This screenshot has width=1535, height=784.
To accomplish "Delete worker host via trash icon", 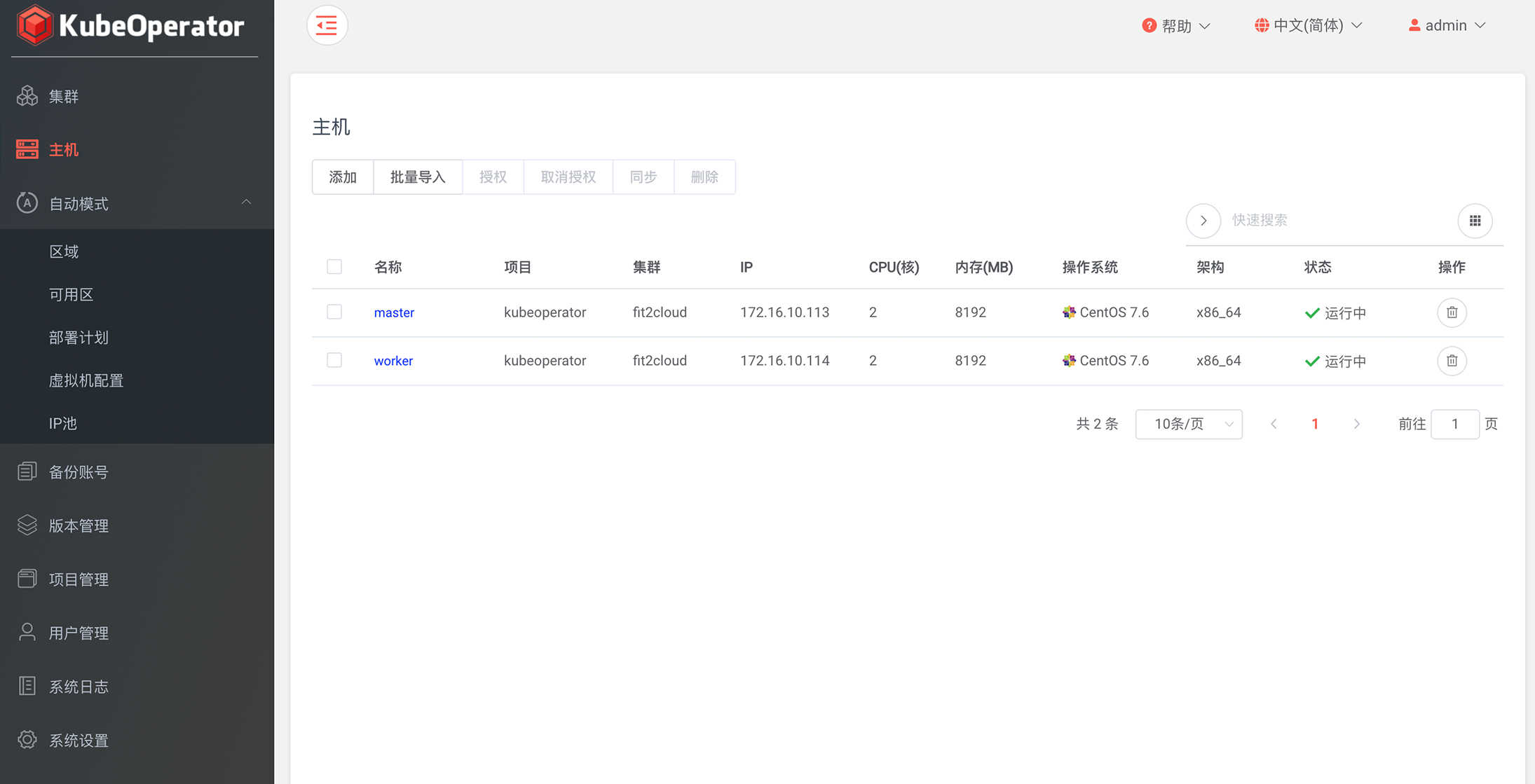I will point(1452,361).
